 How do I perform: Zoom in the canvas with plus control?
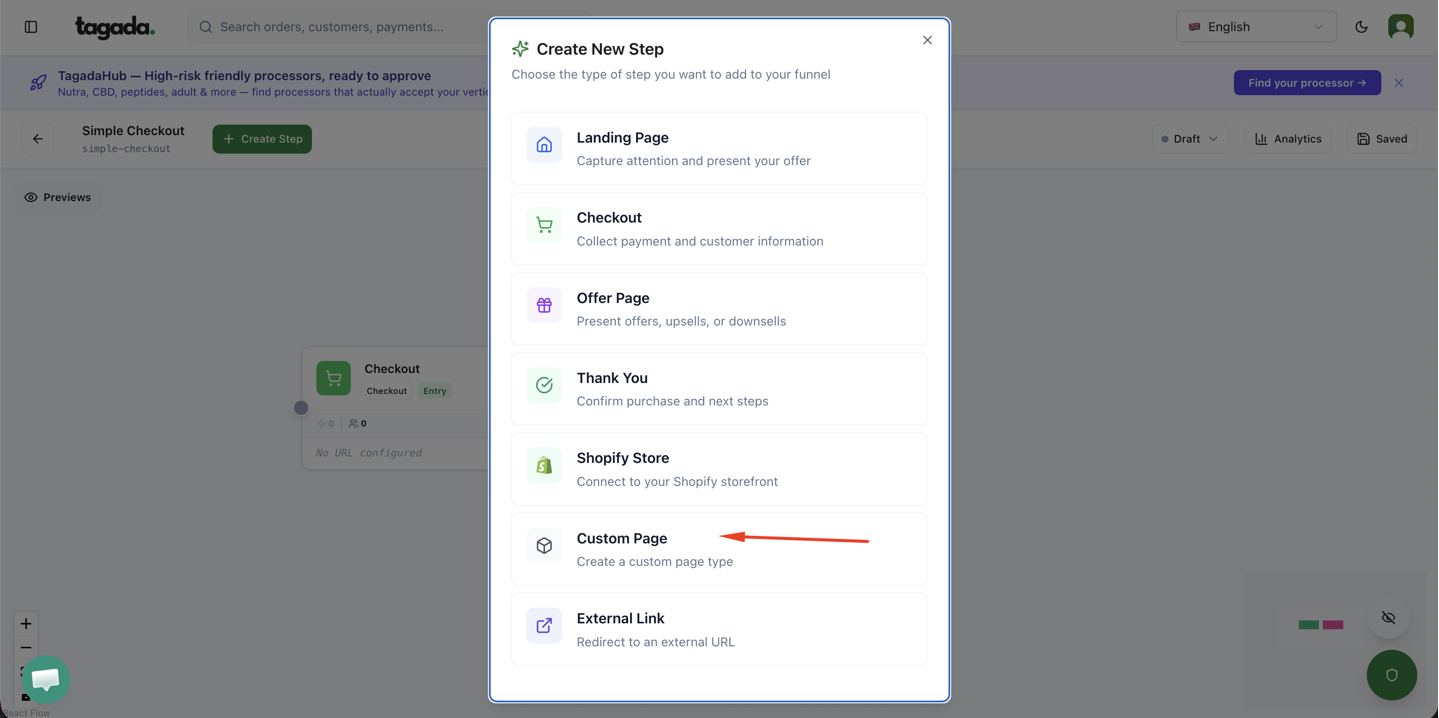pyautogui.click(x=26, y=624)
